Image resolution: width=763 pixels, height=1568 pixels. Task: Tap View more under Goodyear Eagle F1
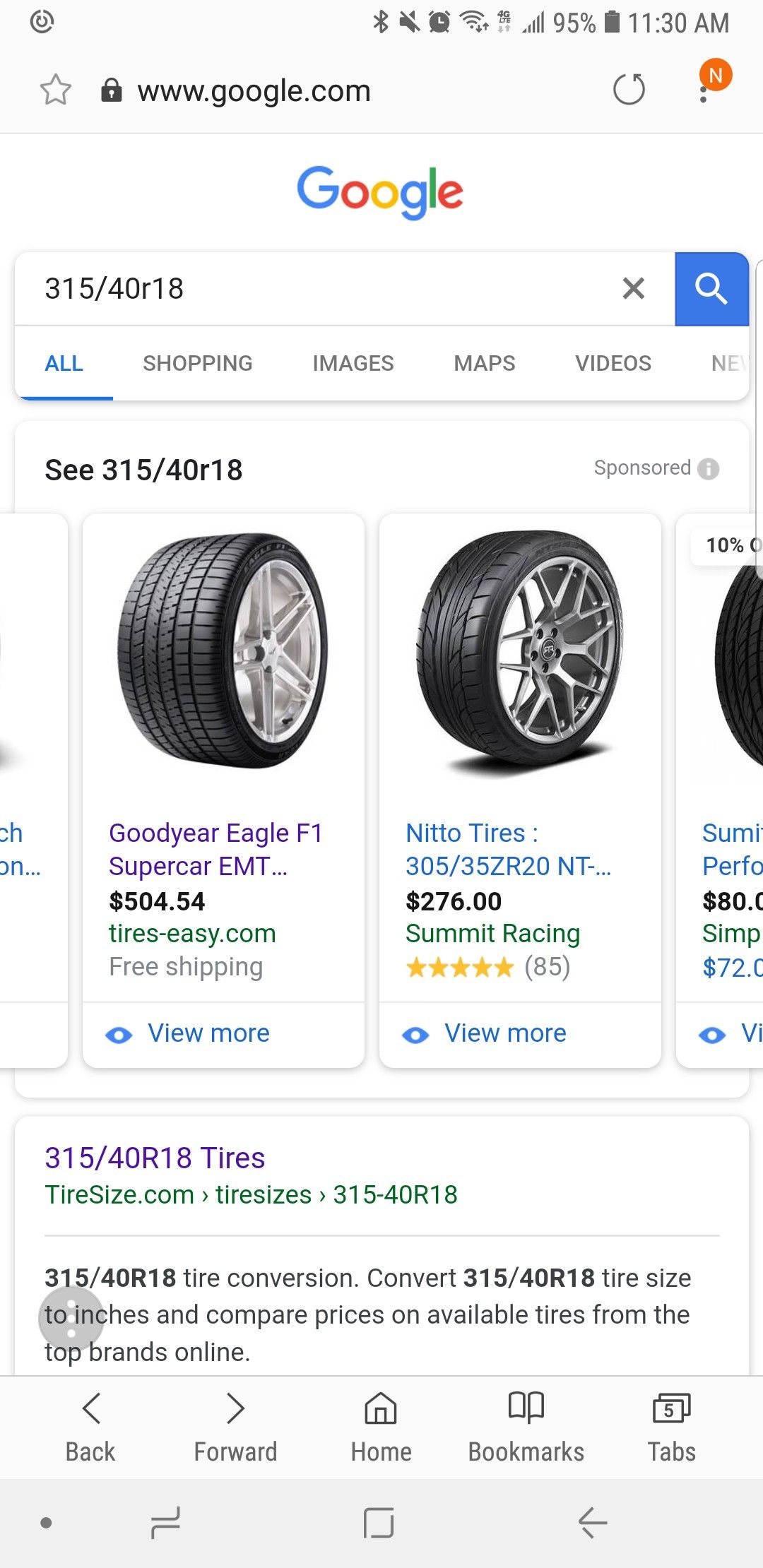(188, 1033)
